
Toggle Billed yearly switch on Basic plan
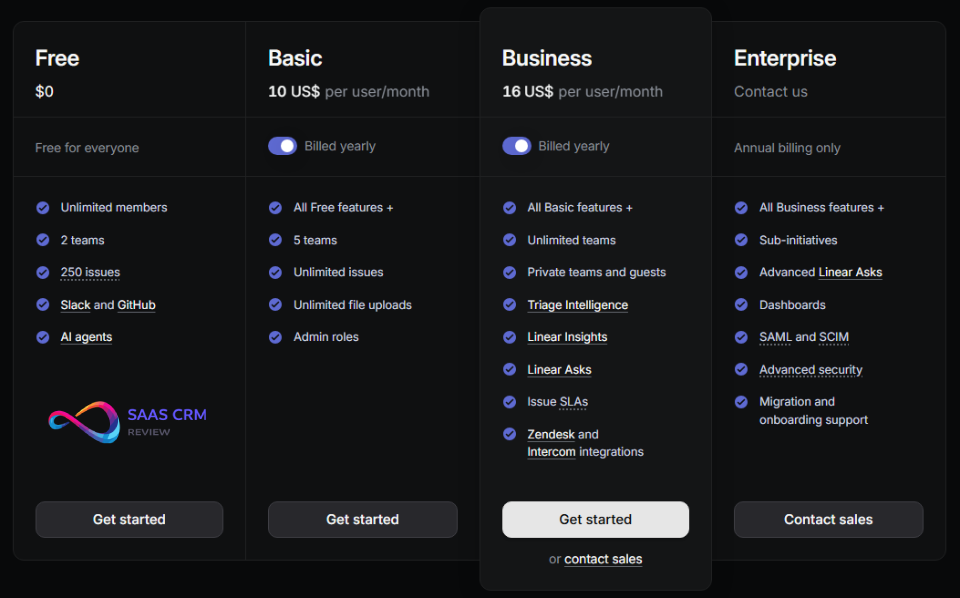[x=283, y=146]
